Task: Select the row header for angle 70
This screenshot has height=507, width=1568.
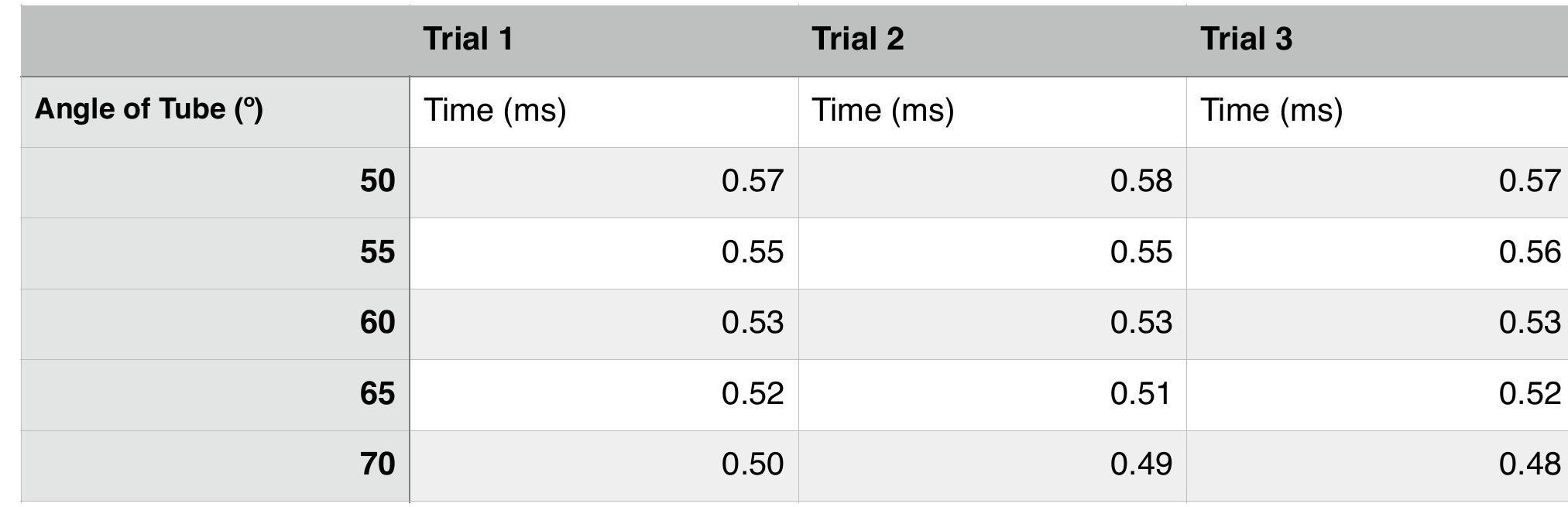Action: 215,464
